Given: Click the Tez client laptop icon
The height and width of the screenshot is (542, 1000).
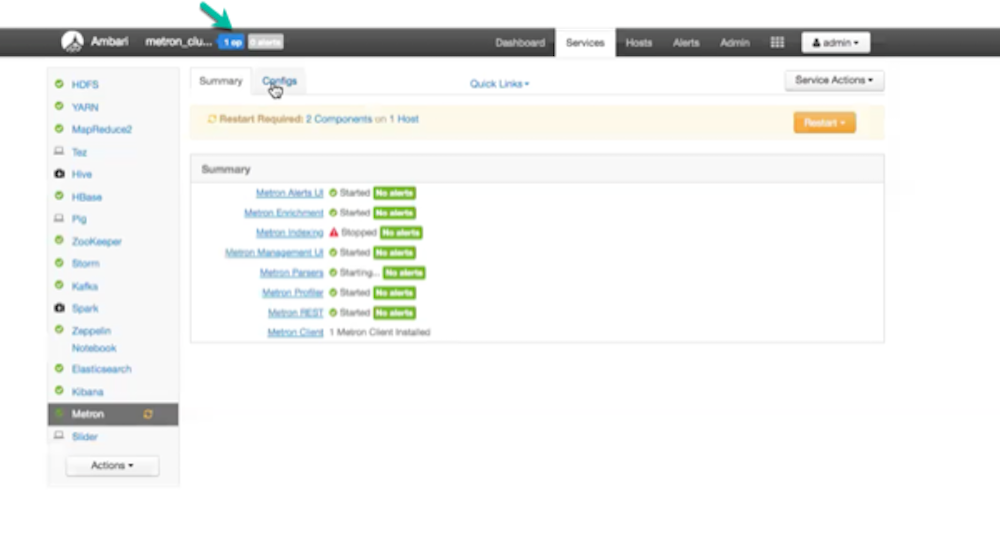Looking at the screenshot, I should point(59,151).
